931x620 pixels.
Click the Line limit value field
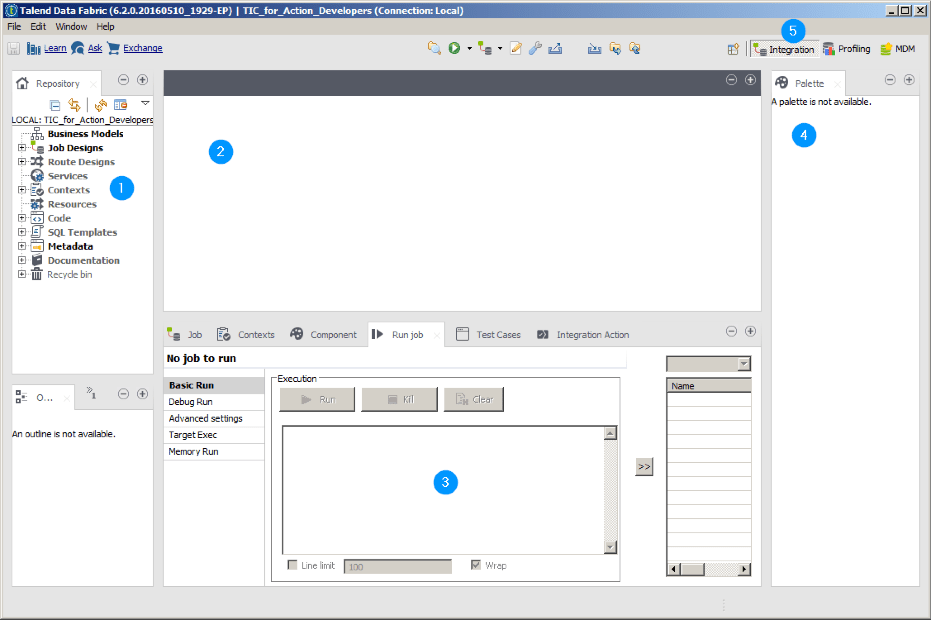tap(397, 567)
